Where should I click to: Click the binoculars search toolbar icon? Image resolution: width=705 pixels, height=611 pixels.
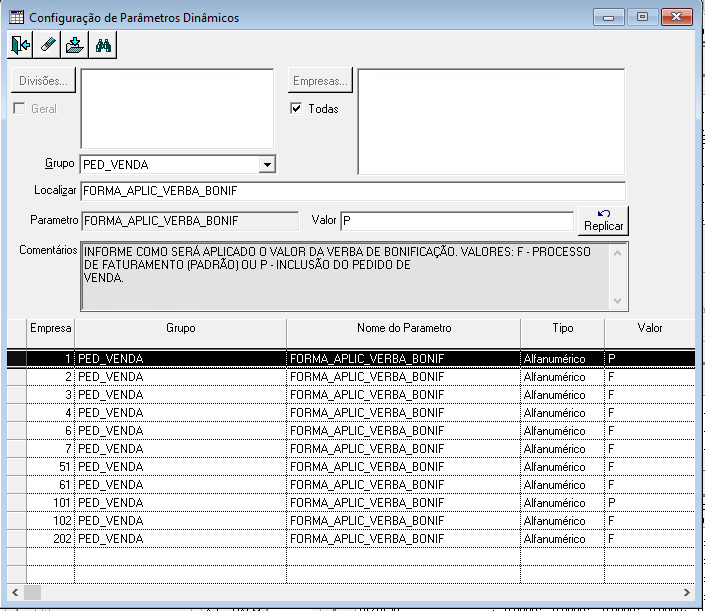pyautogui.click(x=103, y=45)
